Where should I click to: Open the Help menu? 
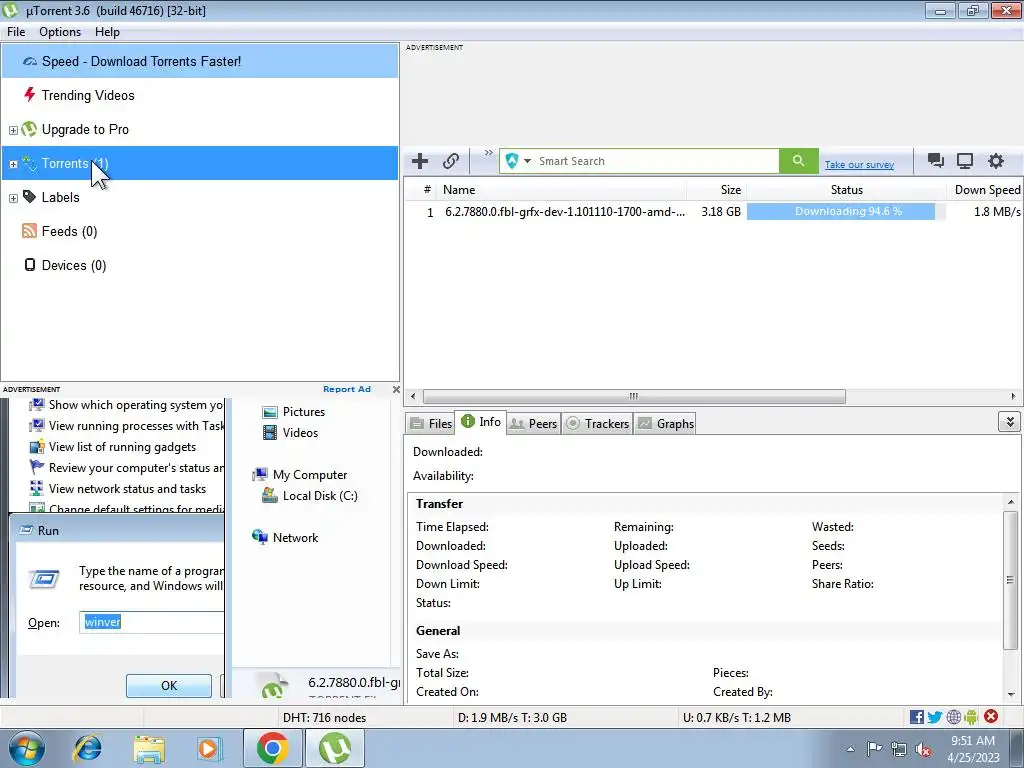[107, 31]
